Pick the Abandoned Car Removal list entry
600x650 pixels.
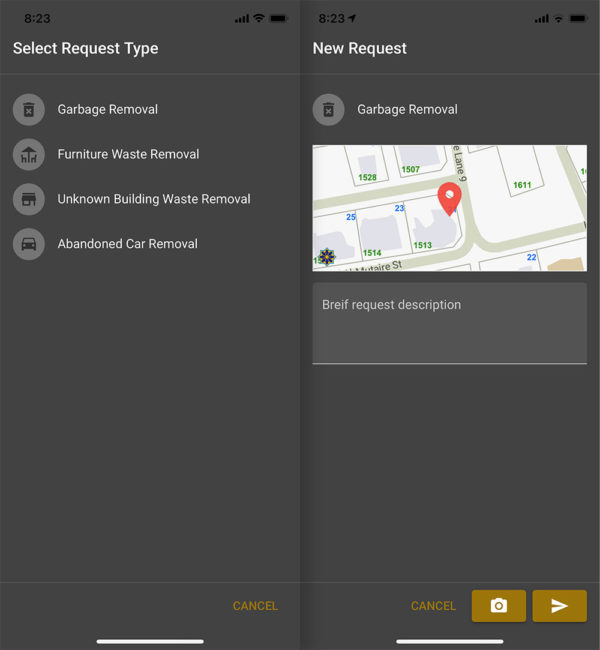[127, 244]
